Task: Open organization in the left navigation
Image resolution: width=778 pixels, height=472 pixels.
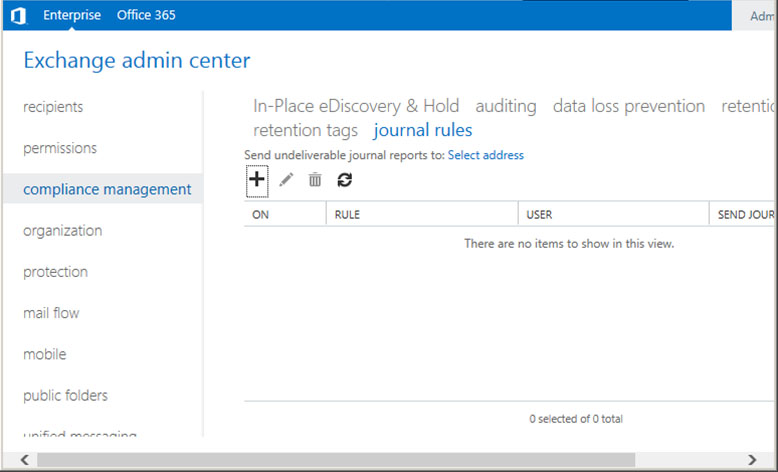Action: point(63,230)
